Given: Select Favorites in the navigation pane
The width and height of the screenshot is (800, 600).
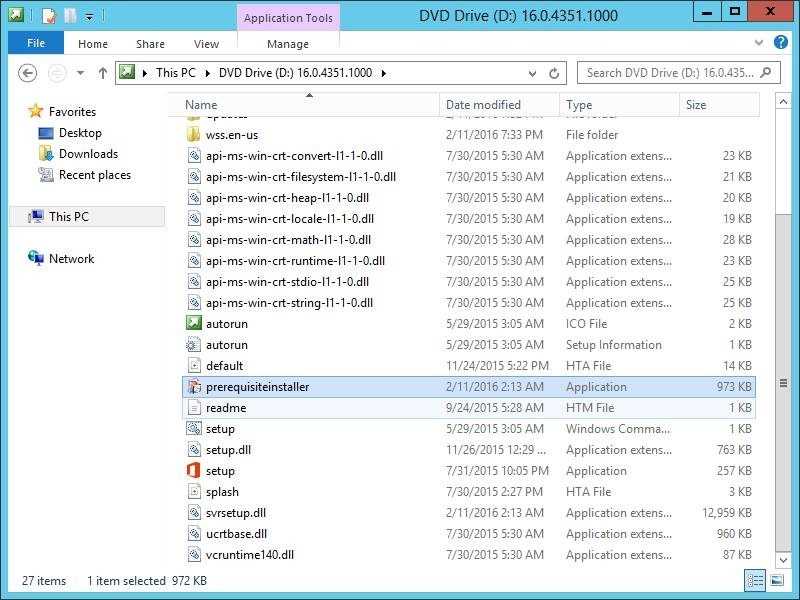Looking at the screenshot, I should point(72,111).
